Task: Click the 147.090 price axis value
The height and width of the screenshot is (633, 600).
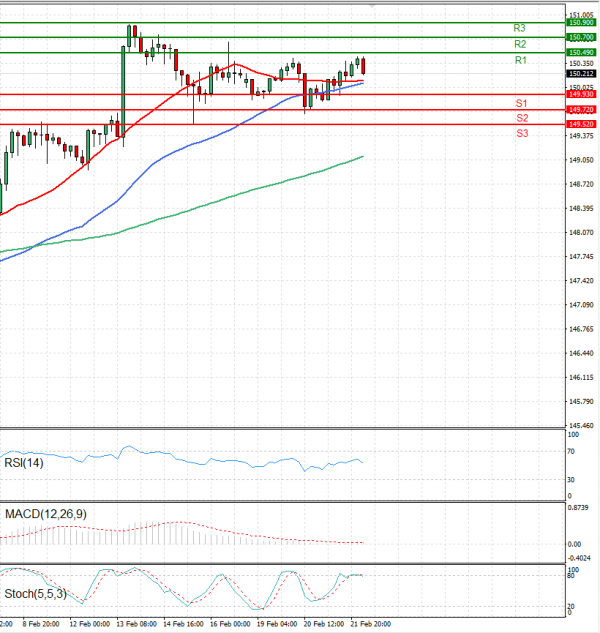Action: [581, 305]
